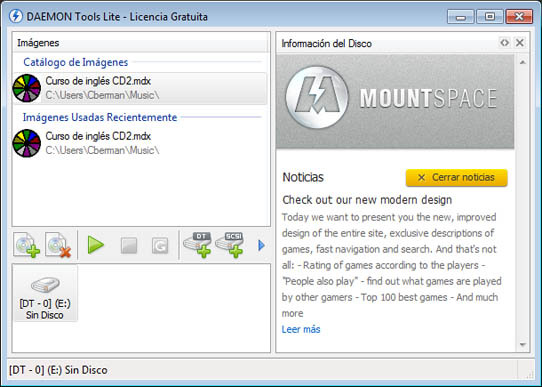Image resolution: width=542 pixels, height=387 pixels.
Task: Close the DAEMON Tools Lite window
Action: 519,17
